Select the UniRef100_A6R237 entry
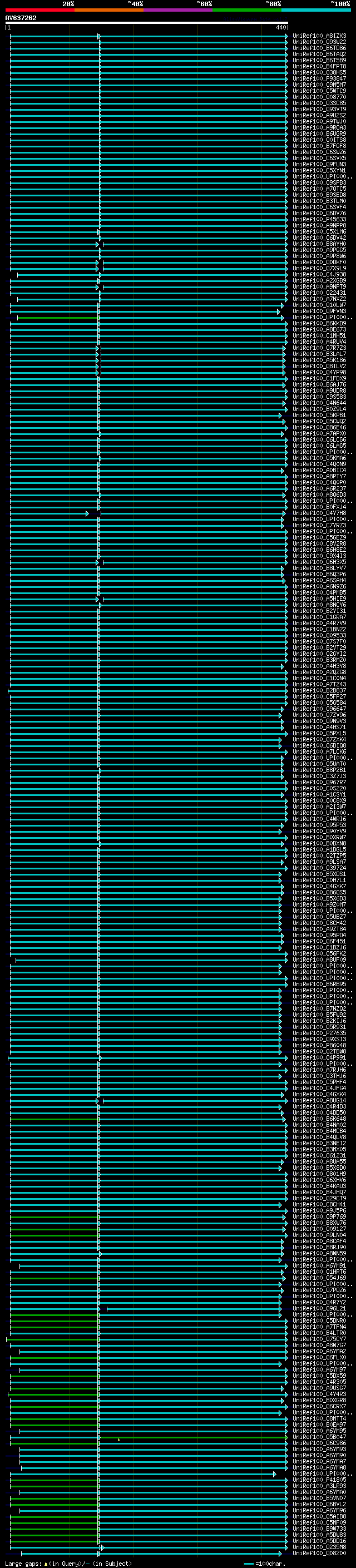The height and width of the screenshot is (1568, 356). click(x=319, y=489)
